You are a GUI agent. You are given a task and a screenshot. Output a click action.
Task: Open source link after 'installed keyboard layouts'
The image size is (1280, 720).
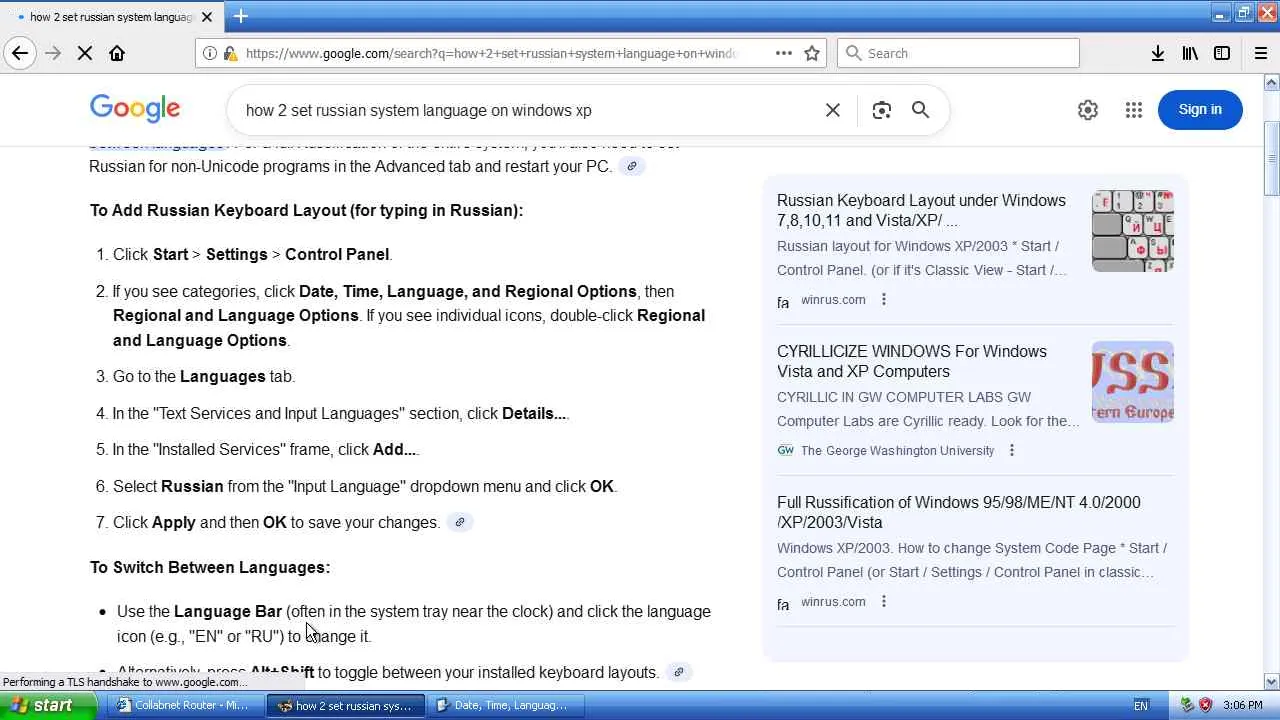coord(678,672)
